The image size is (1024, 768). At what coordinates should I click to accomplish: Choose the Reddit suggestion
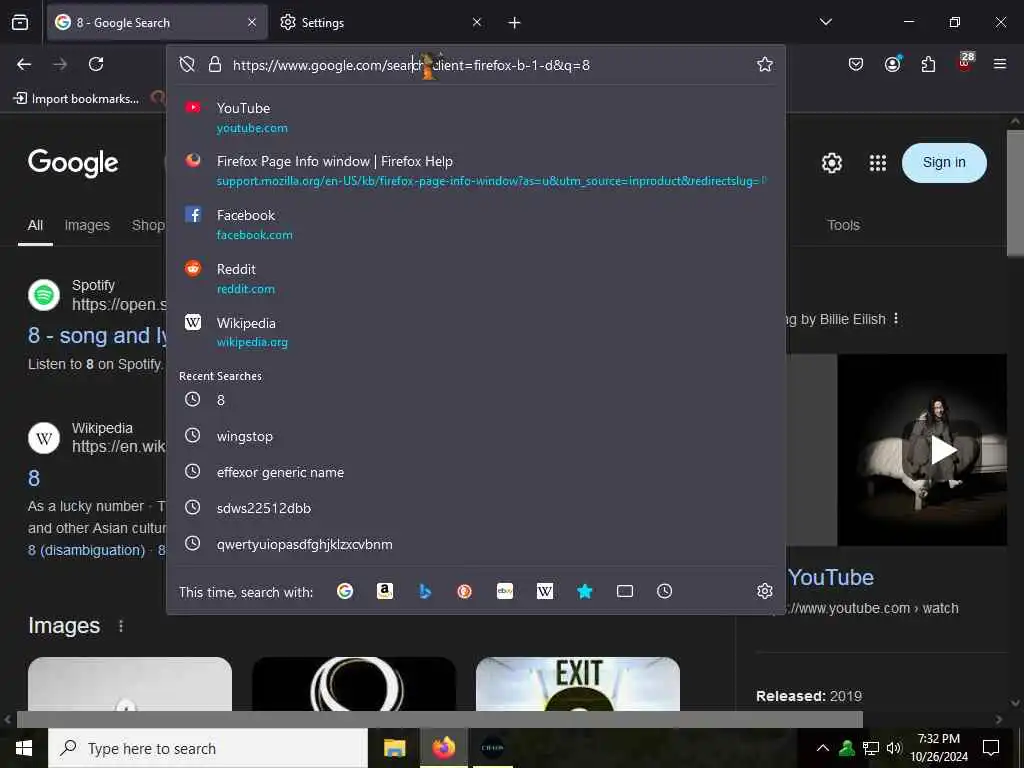coord(475,279)
